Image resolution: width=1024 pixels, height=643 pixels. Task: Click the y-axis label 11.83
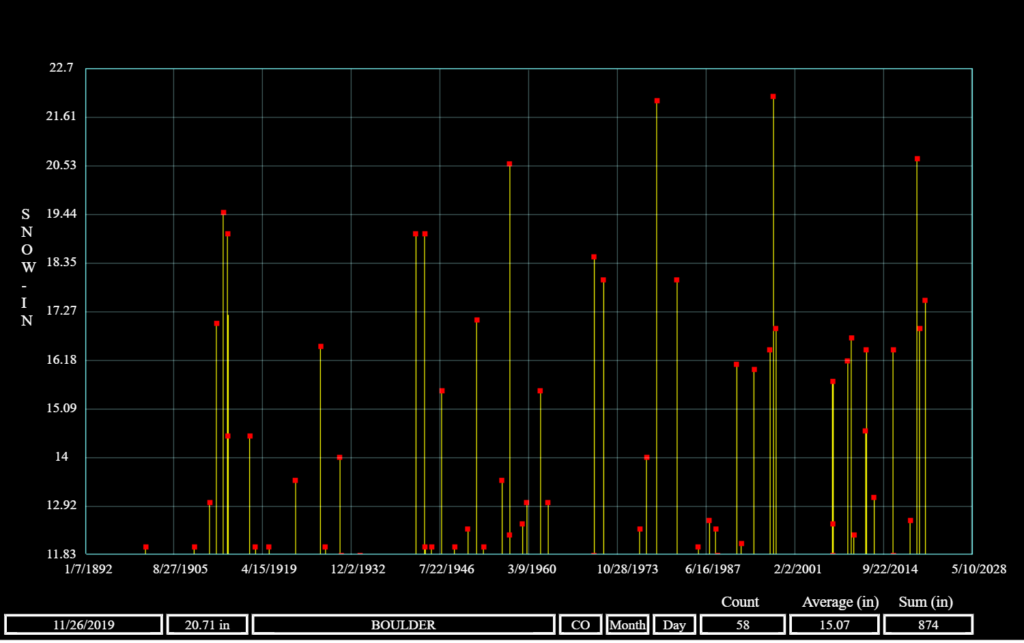coord(61,554)
